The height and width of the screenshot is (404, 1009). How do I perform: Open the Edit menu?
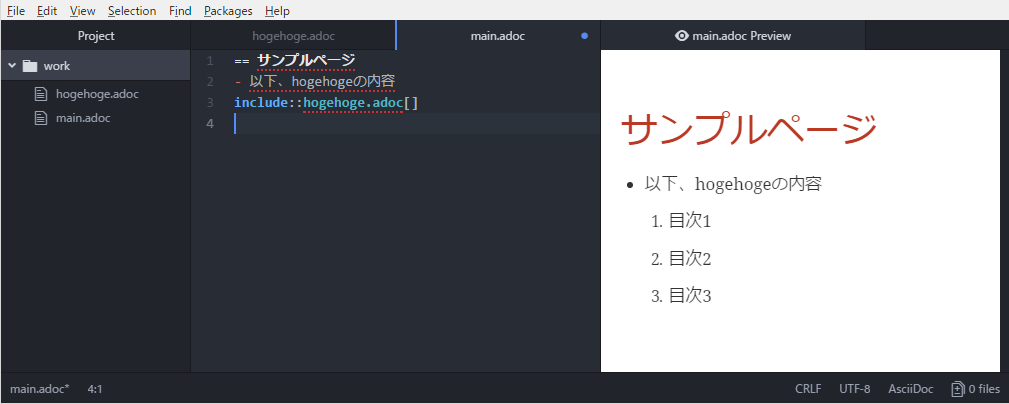click(x=47, y=11)
